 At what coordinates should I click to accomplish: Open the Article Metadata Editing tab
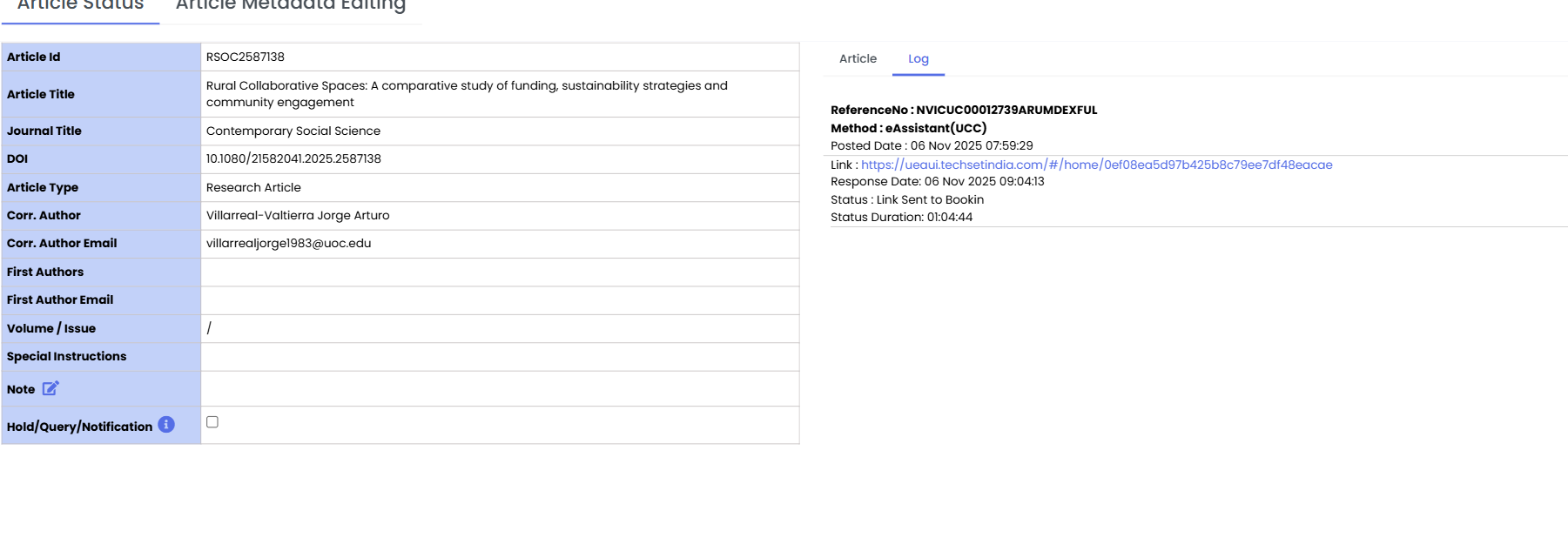[x=291, y=7]
